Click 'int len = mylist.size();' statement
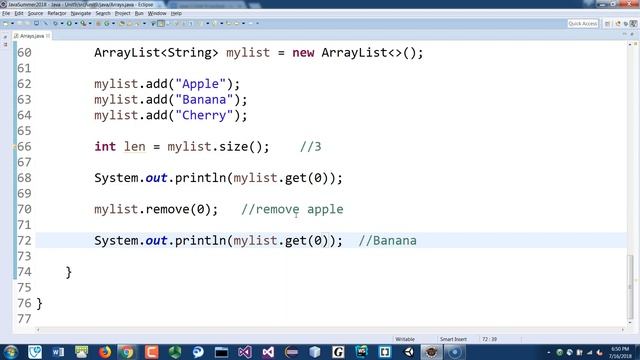 (x=182, y=147)
